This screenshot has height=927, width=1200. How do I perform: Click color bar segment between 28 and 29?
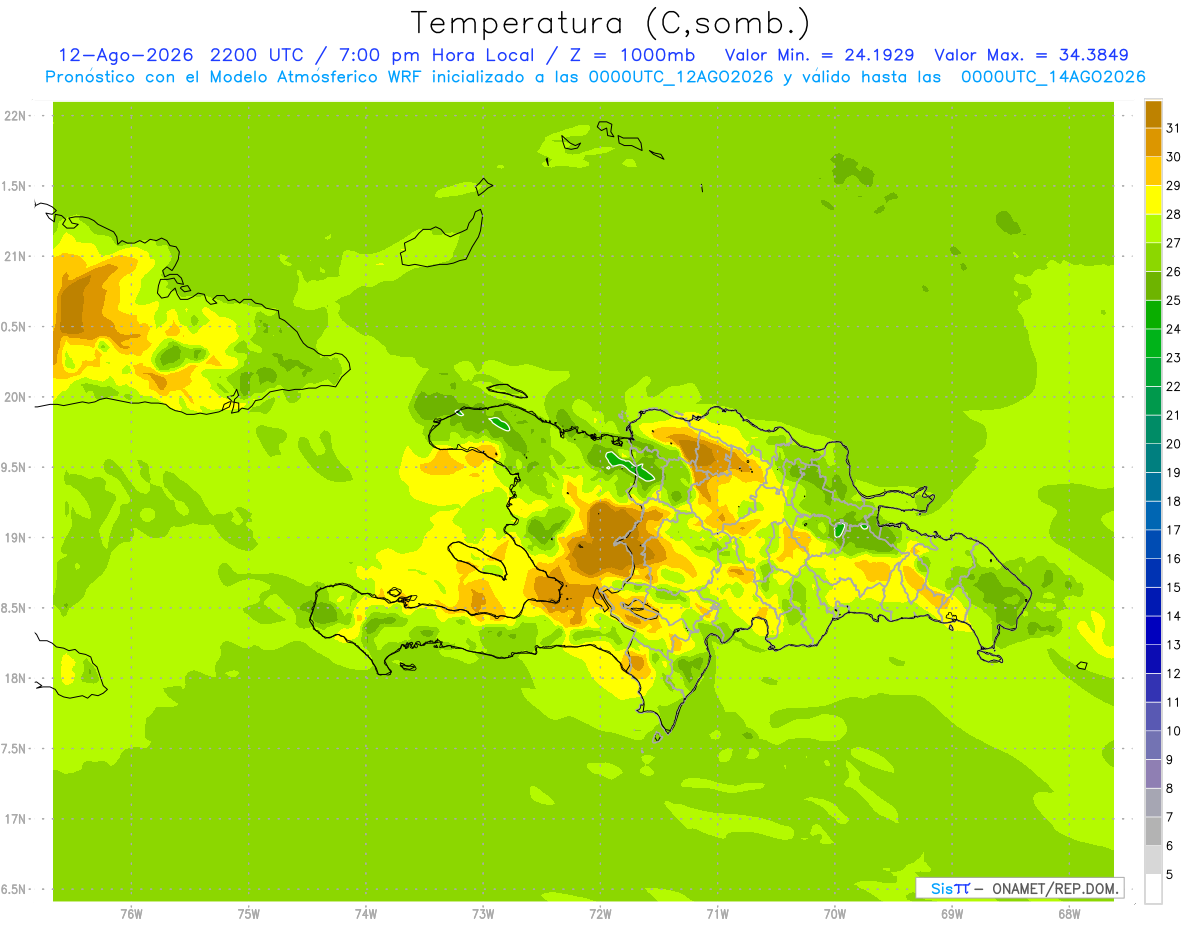pyautogui.click(x=1153, y=199)
